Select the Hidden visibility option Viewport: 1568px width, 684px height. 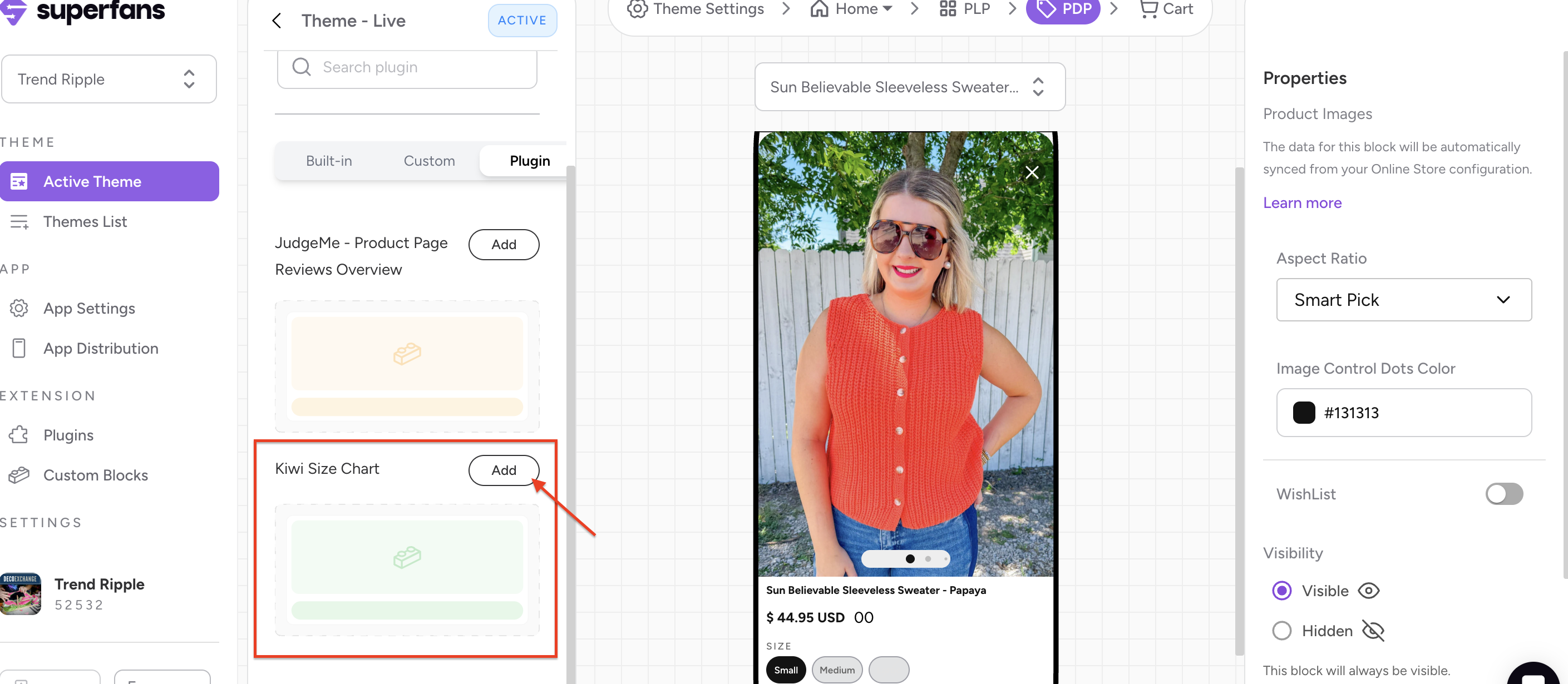pos(1281,631)
